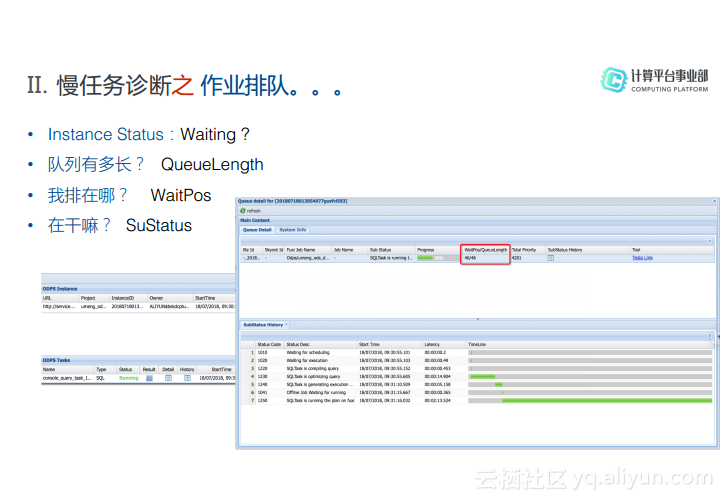The image size is (724, 501).
Task: Open the Detail icon for console_query_task
Action: click(168, 378)
